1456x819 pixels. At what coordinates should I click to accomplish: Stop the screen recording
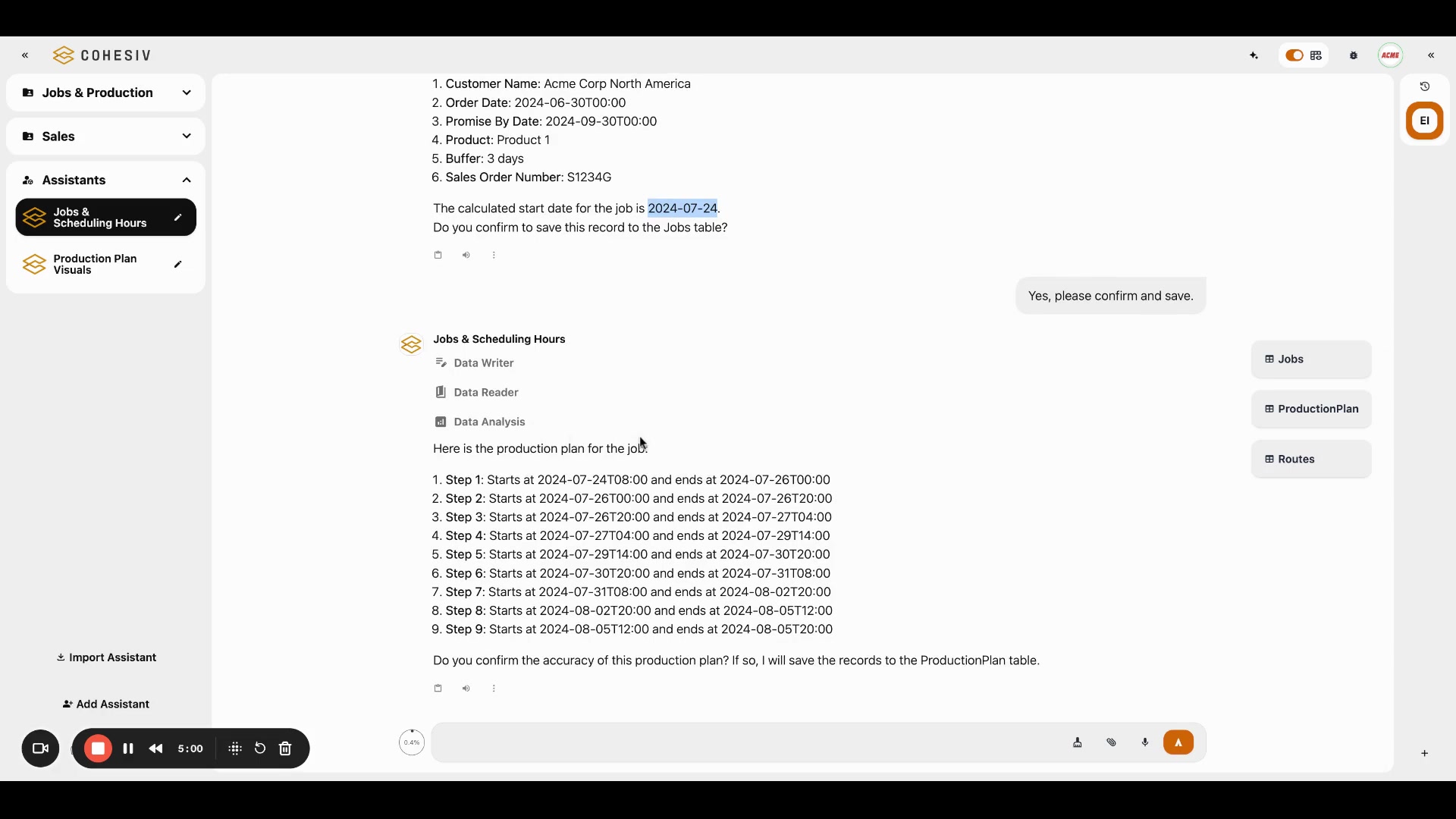98,749
